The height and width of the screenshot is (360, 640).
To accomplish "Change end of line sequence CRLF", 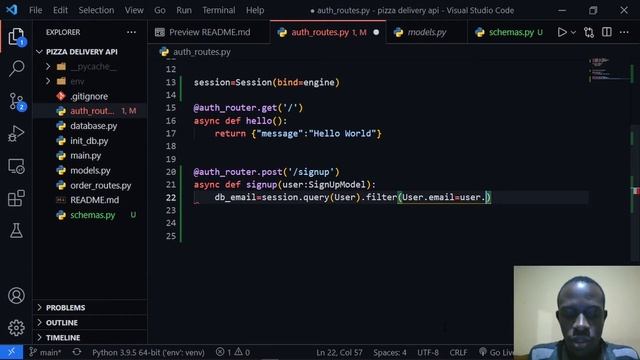I will (458, 352).
